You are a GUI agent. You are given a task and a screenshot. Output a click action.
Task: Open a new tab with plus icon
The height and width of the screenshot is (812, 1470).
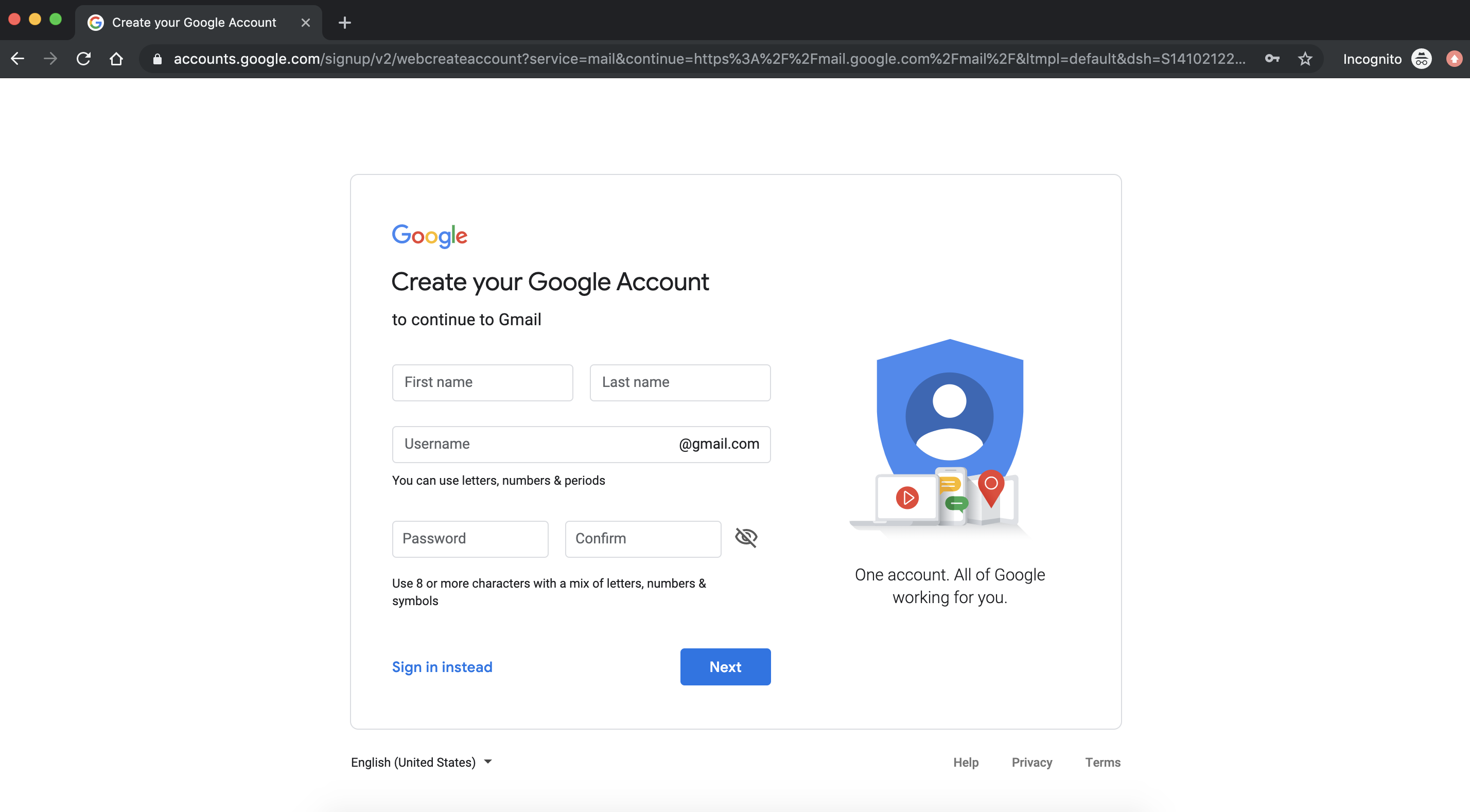point(345,23)
